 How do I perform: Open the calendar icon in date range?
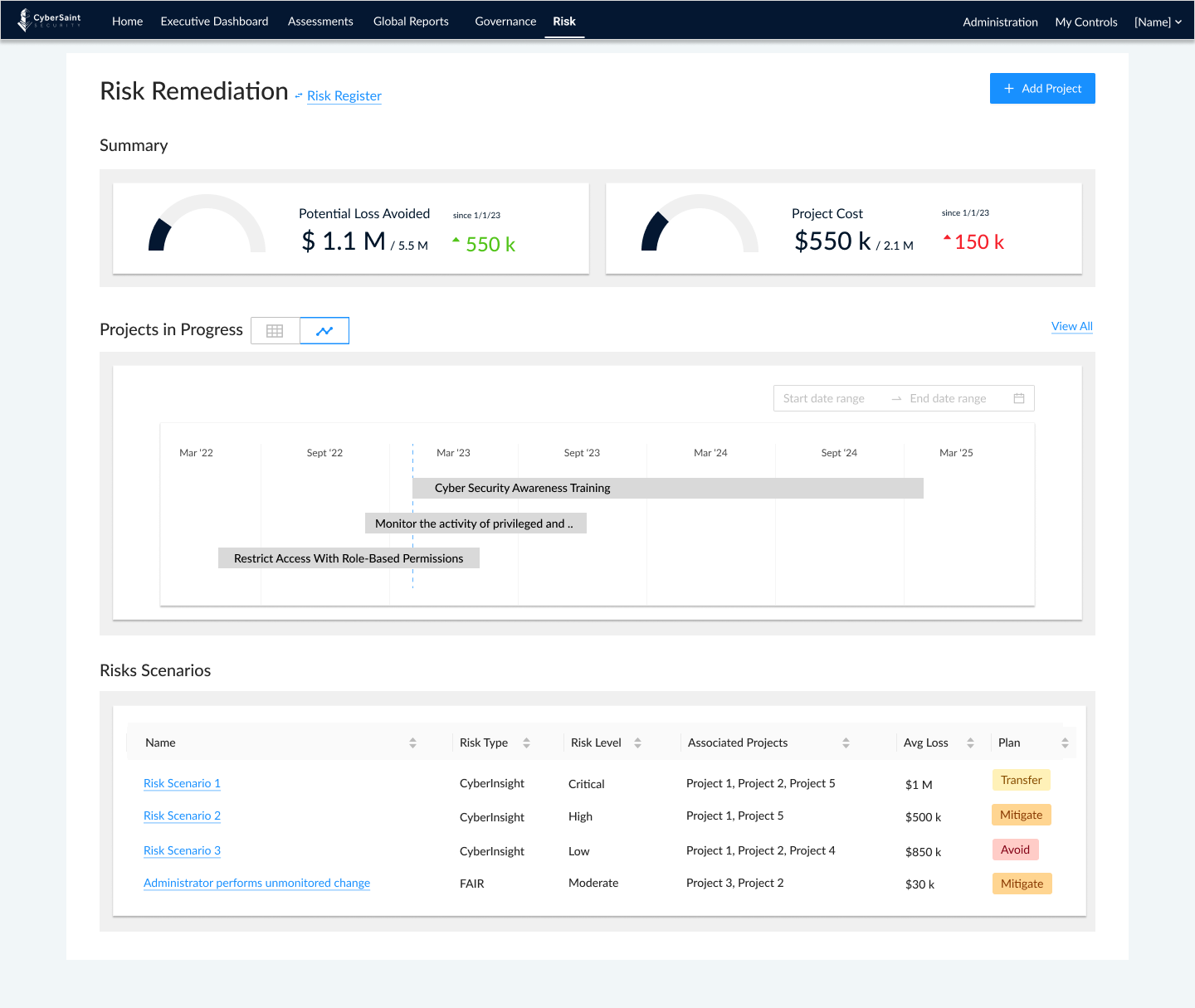pos(1019,398)
